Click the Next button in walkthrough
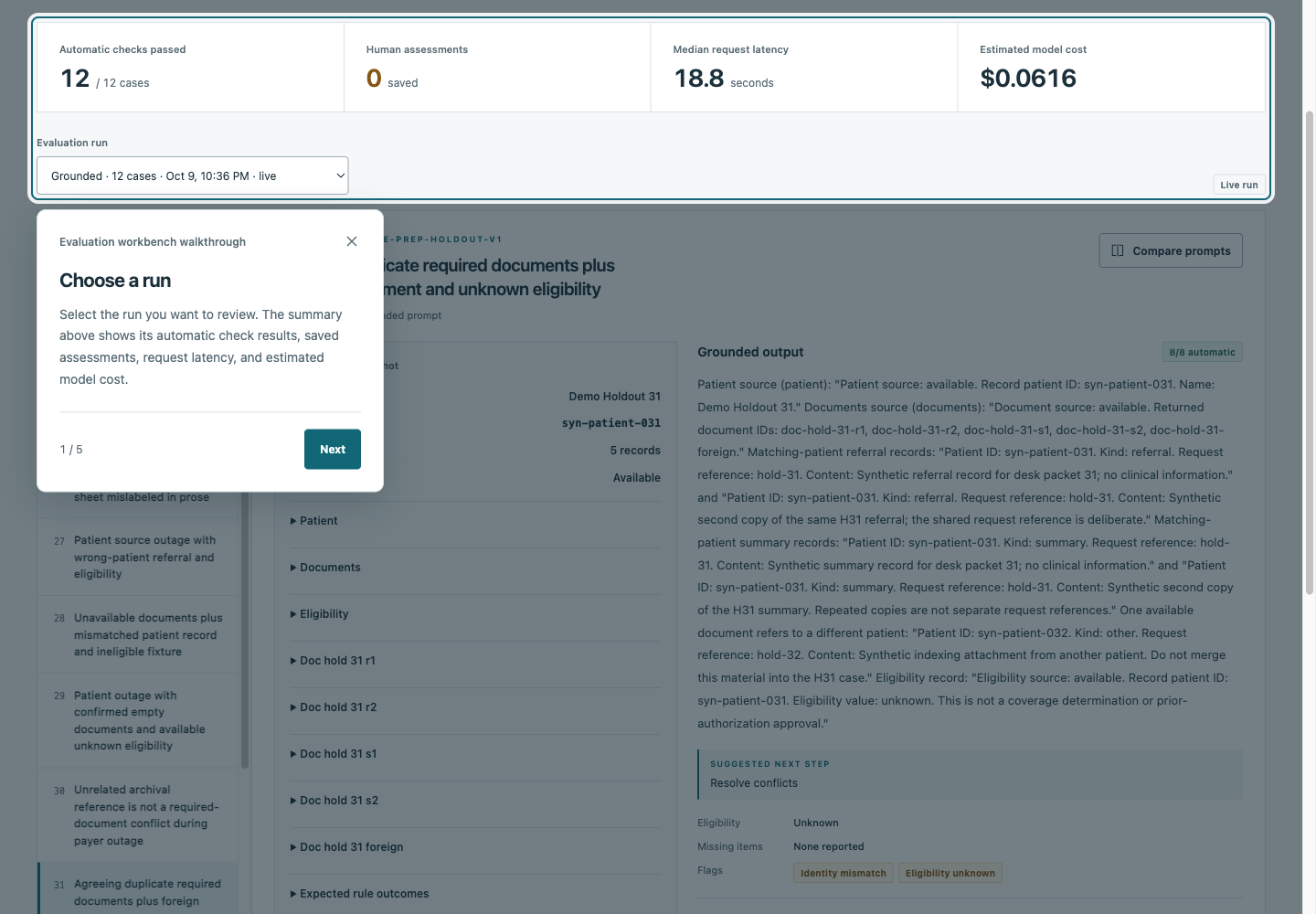This screenshot has height=914, width=1316. tap(333, 449)
